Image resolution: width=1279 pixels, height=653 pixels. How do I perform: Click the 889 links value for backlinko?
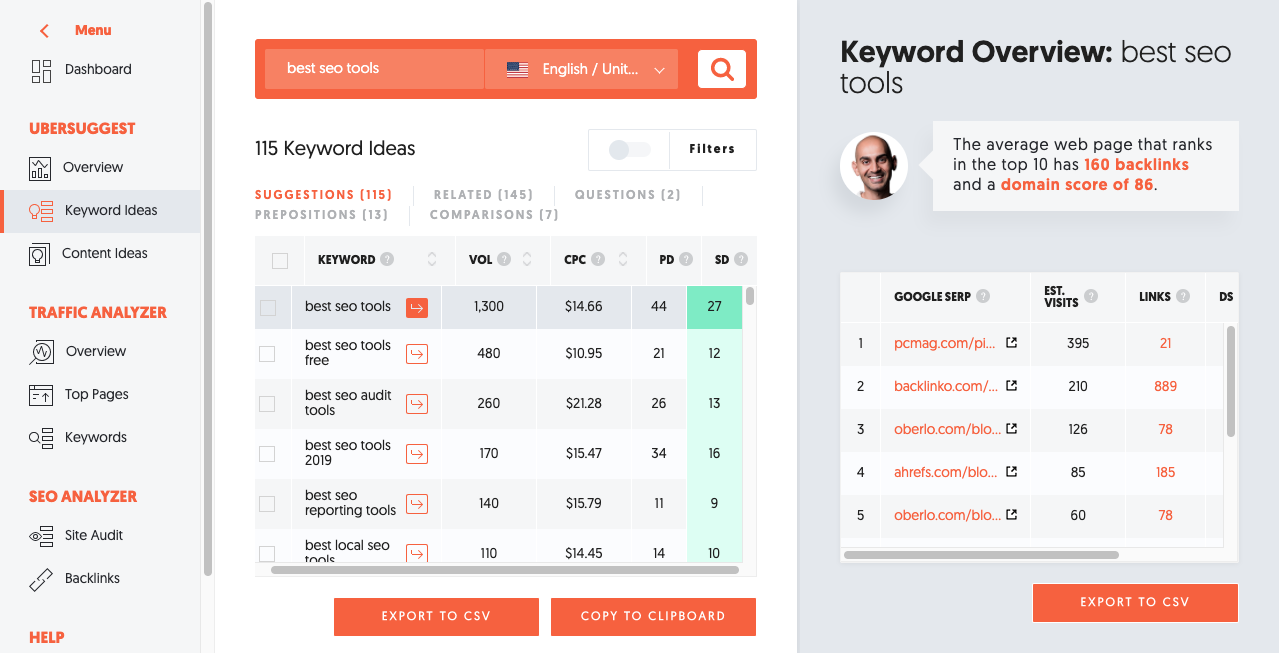click(x=1165, y=386)
